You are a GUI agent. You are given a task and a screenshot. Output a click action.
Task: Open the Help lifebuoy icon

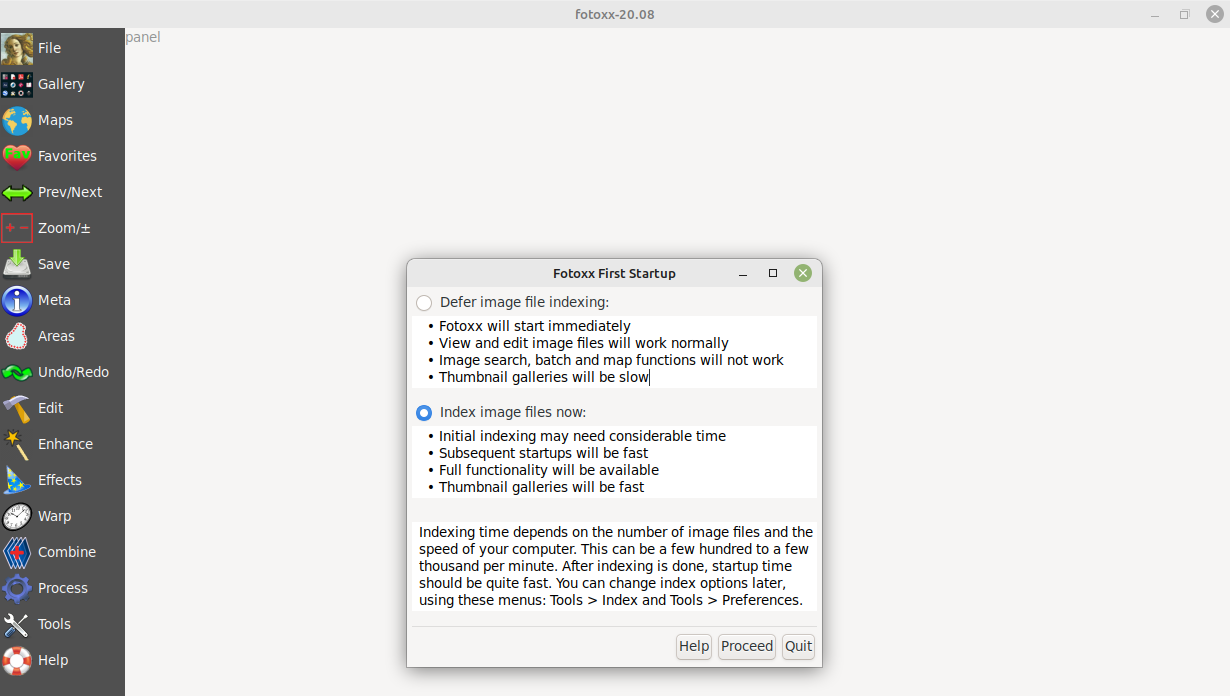17,660
